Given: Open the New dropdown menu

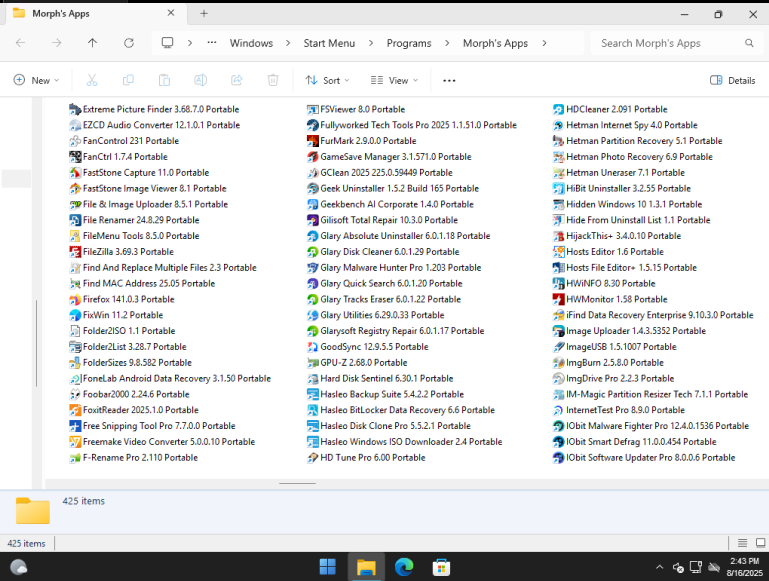Looking at the screenshot, I should click(x=37, y=80).
